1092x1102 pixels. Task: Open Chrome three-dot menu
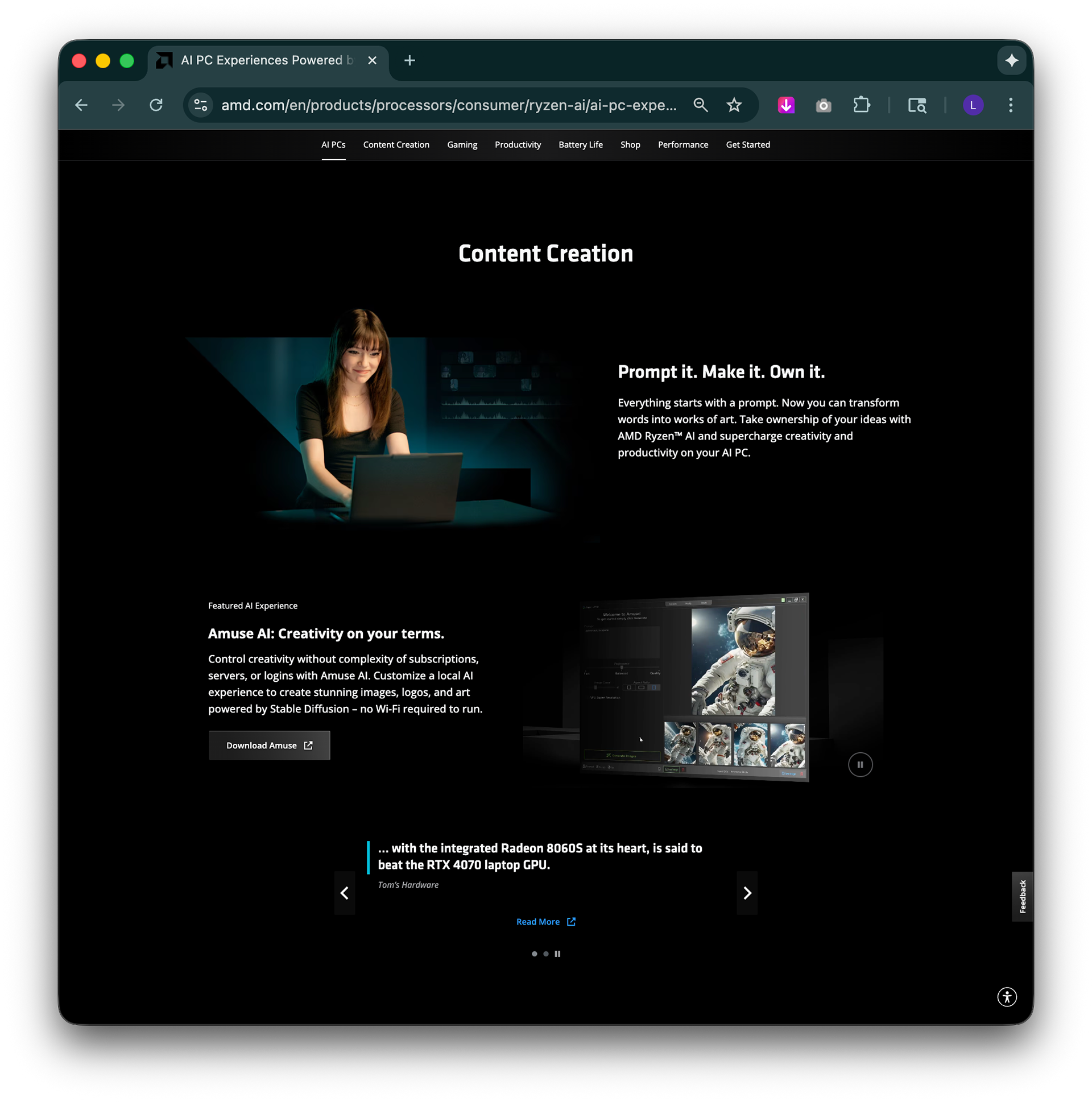1011,105
